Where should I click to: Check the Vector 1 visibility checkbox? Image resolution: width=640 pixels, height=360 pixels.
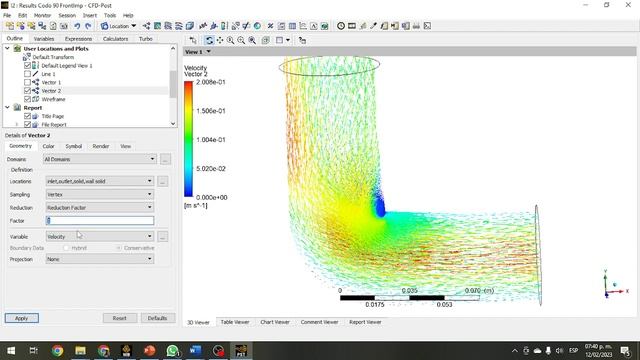tap(27, 82)
